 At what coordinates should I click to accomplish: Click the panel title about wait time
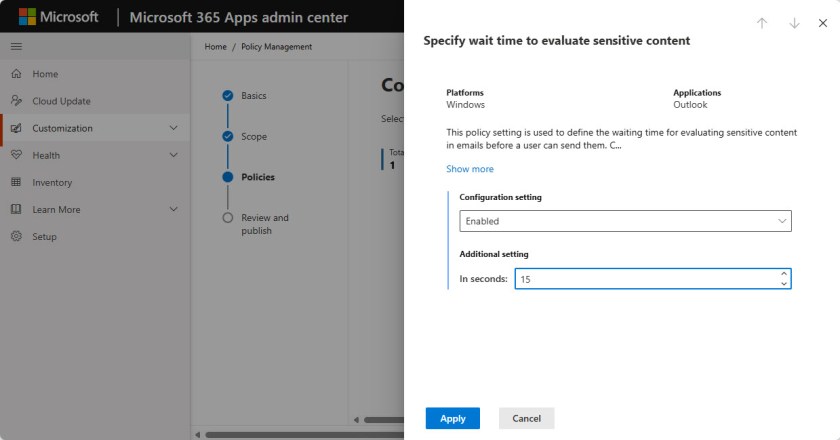[x=557, y=41]
